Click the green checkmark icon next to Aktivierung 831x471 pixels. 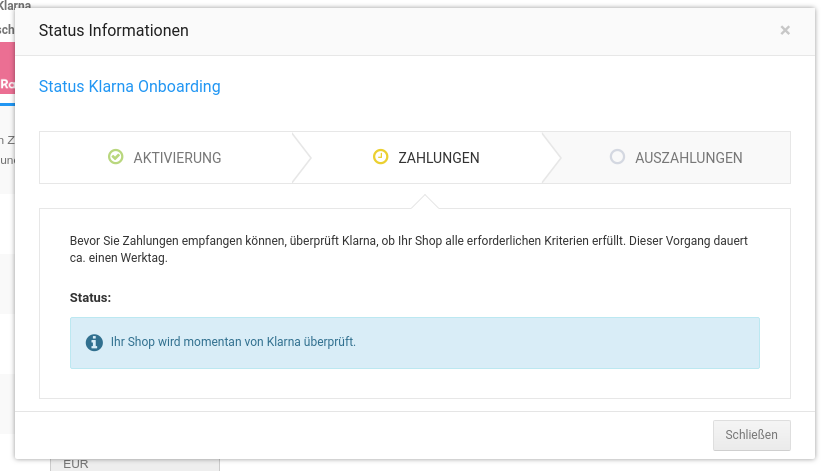click(116, 157)
